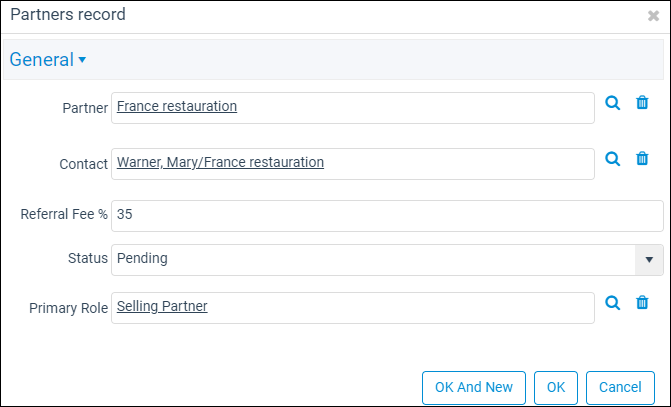Click the Partner field label
The image size is (671, 407).
pyautogui.click(x=85, y=108)
